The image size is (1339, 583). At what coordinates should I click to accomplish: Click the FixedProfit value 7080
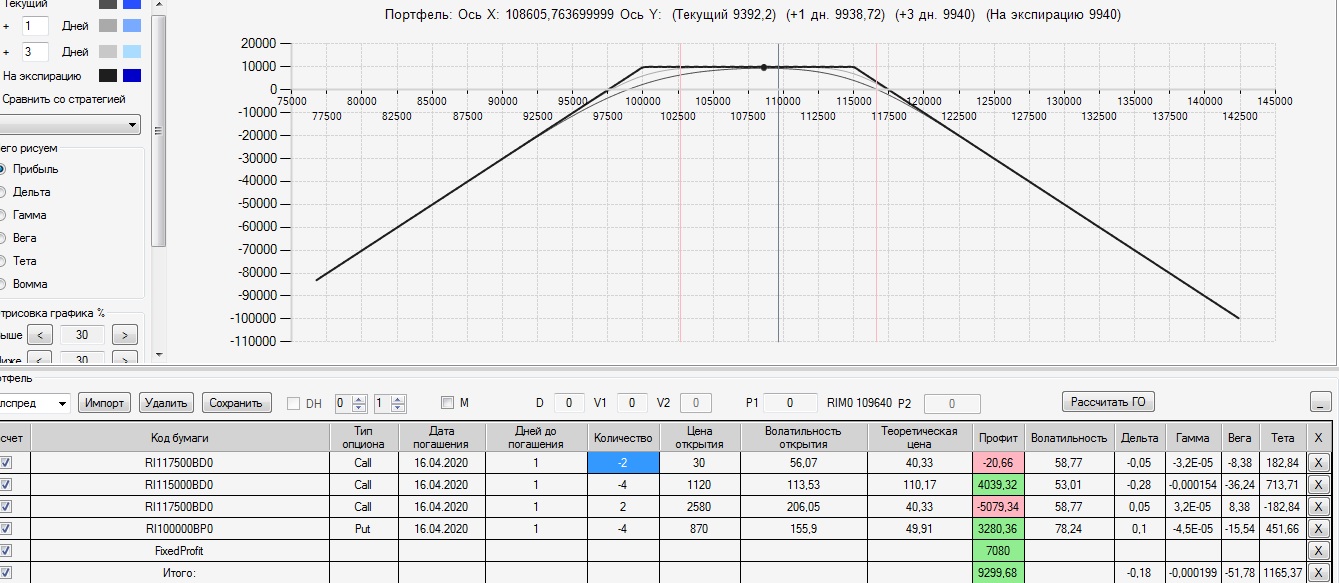pyautogui.click(x=999, y=551)
